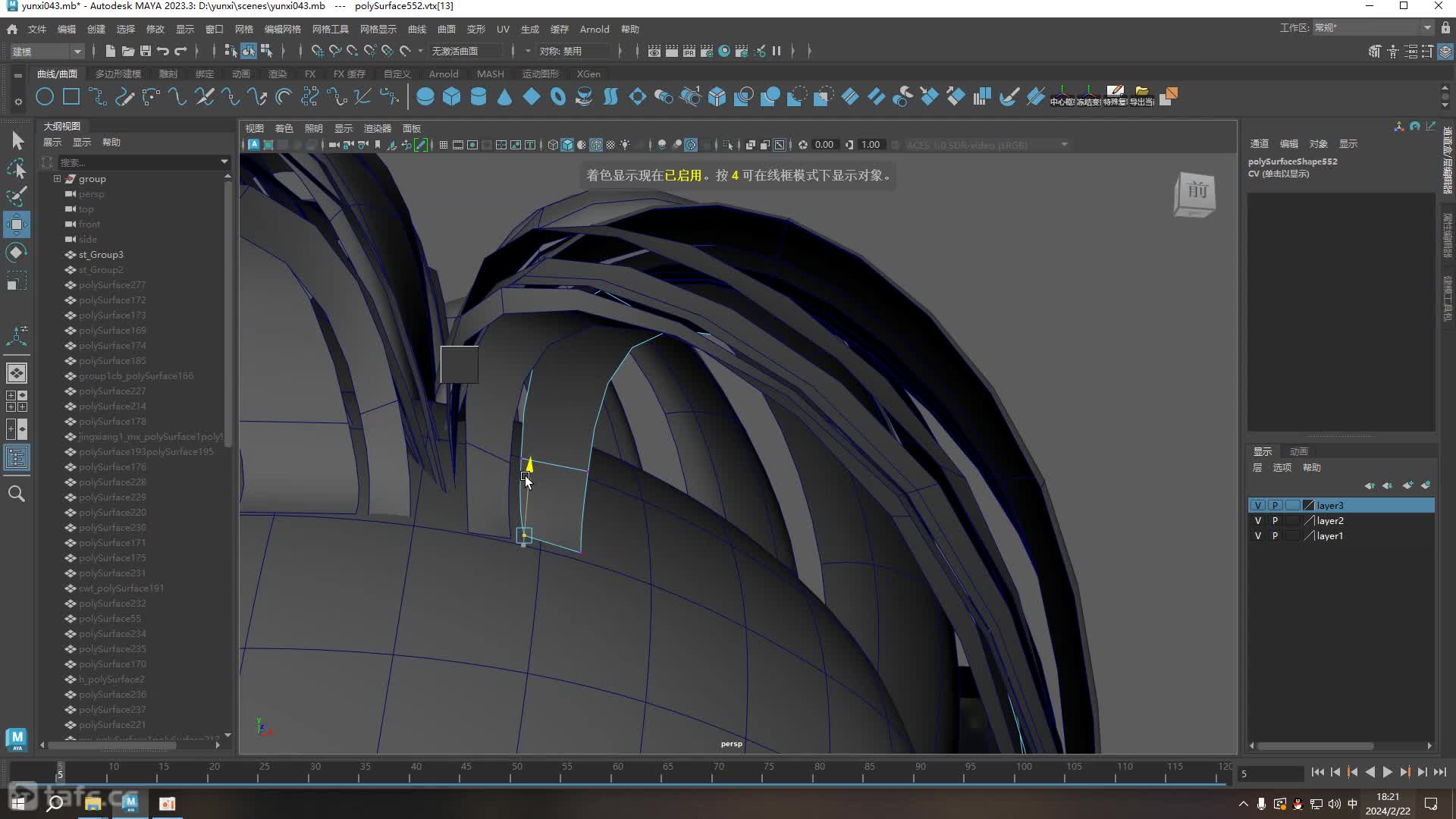Image resolution: width=1456 pixels, height=819 pixels.
Task: Click the Select tool arrow in toolbox
Action: coord(17,140)
